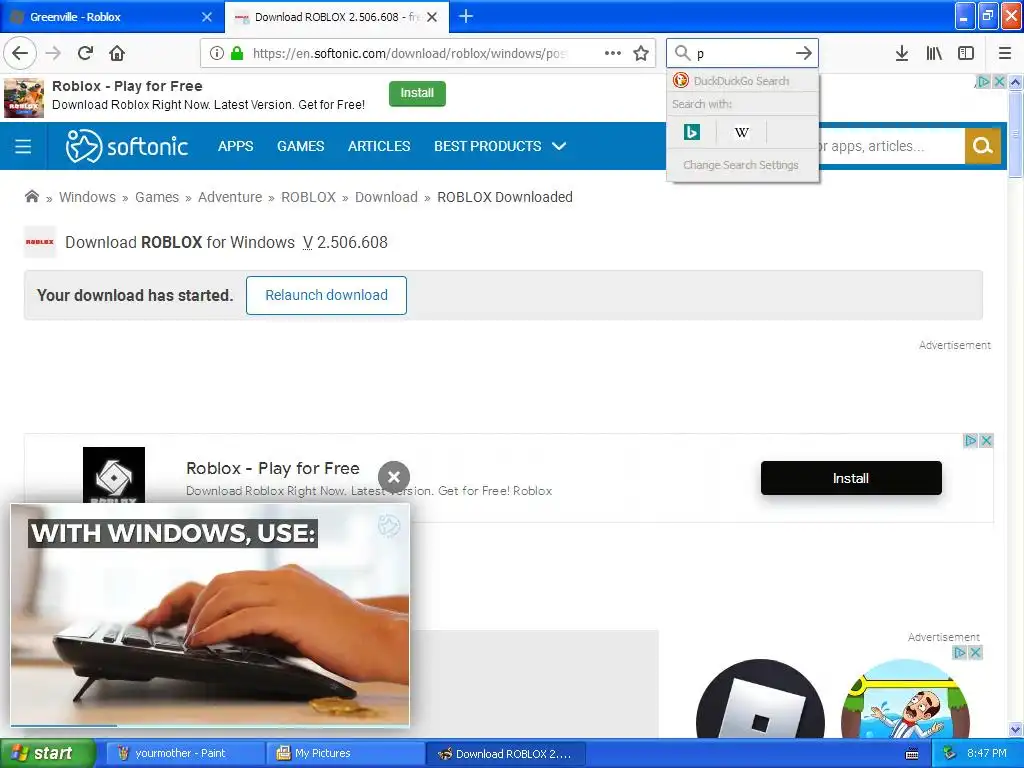The width and height of the screenshot is (1024, 768).
Task: Click the scrollbar up arrow
Action: pos(1015,82)
